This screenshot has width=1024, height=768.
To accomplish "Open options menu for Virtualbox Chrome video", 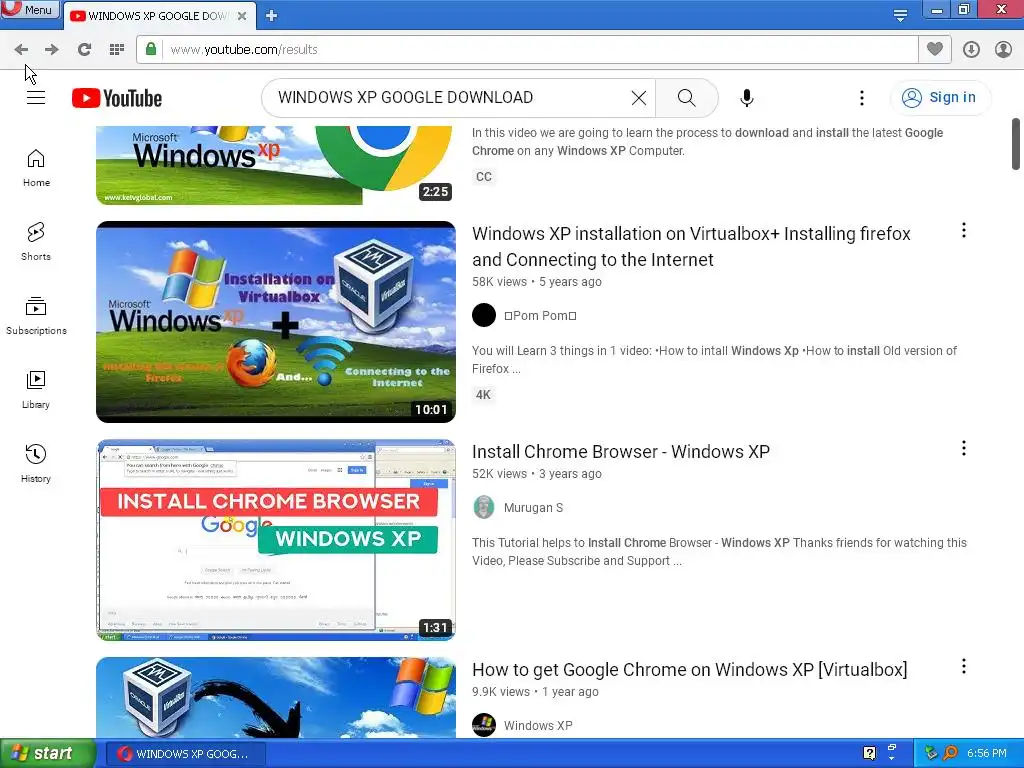I will [963, 666].
